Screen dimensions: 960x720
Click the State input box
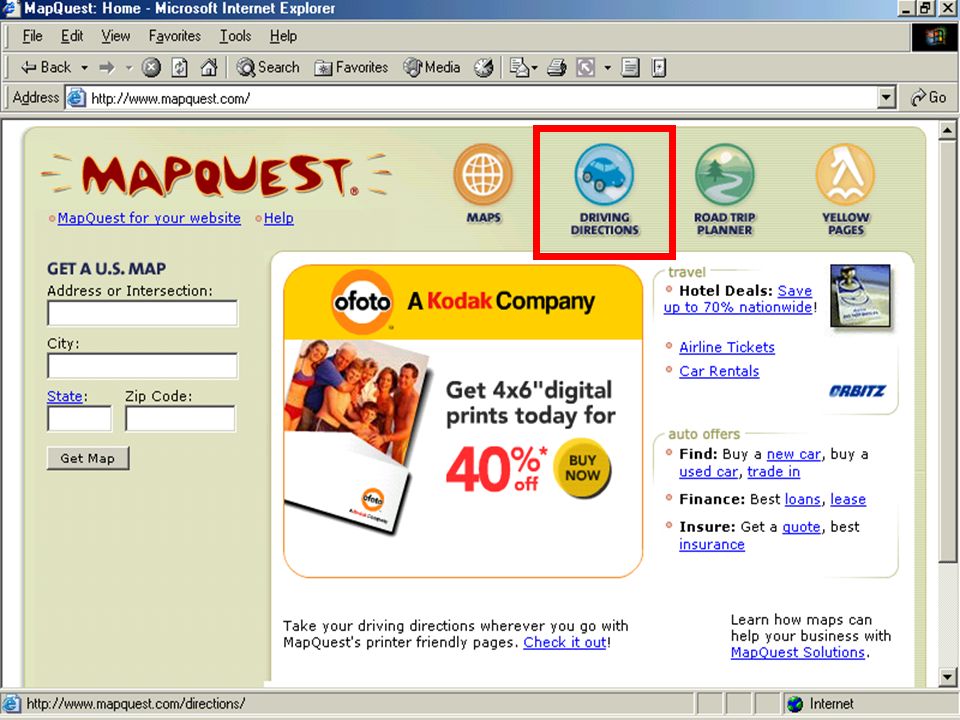(80, 419)
